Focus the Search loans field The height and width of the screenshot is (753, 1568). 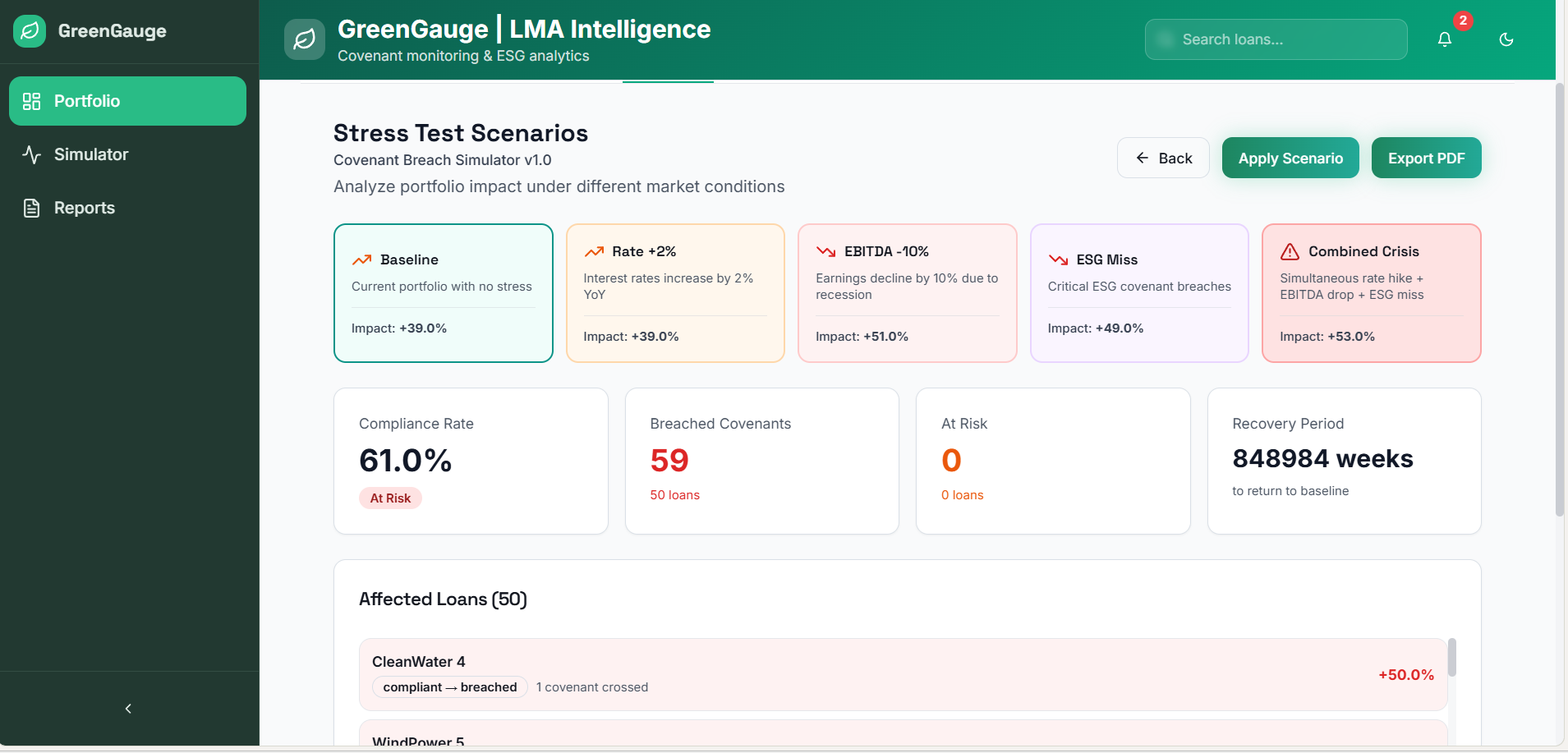click(1276, 39)
